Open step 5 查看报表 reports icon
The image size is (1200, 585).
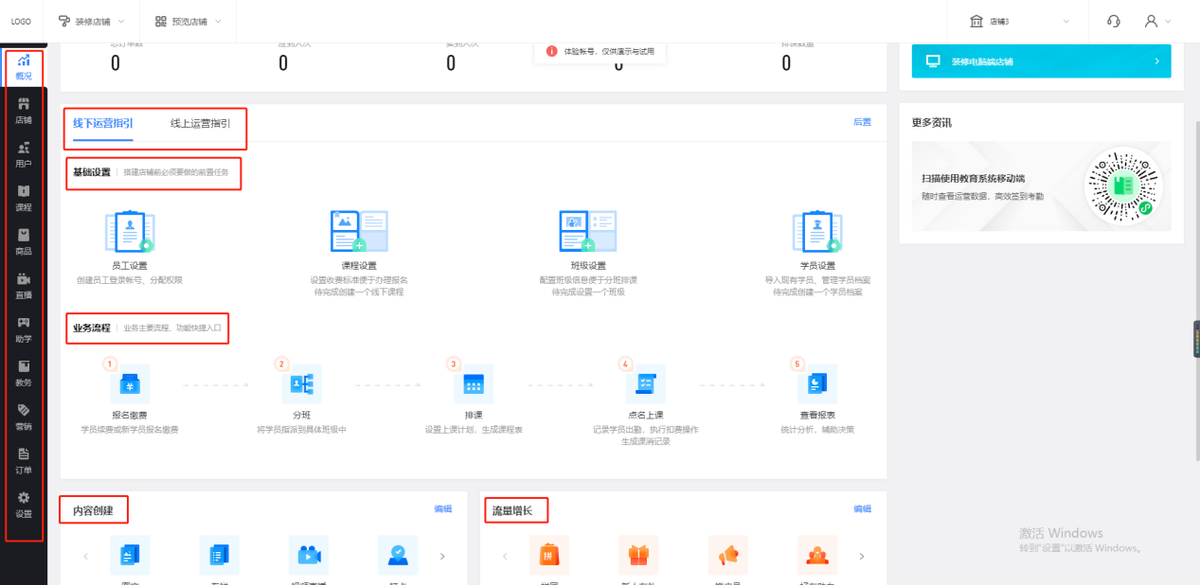(x=817, y=385)
